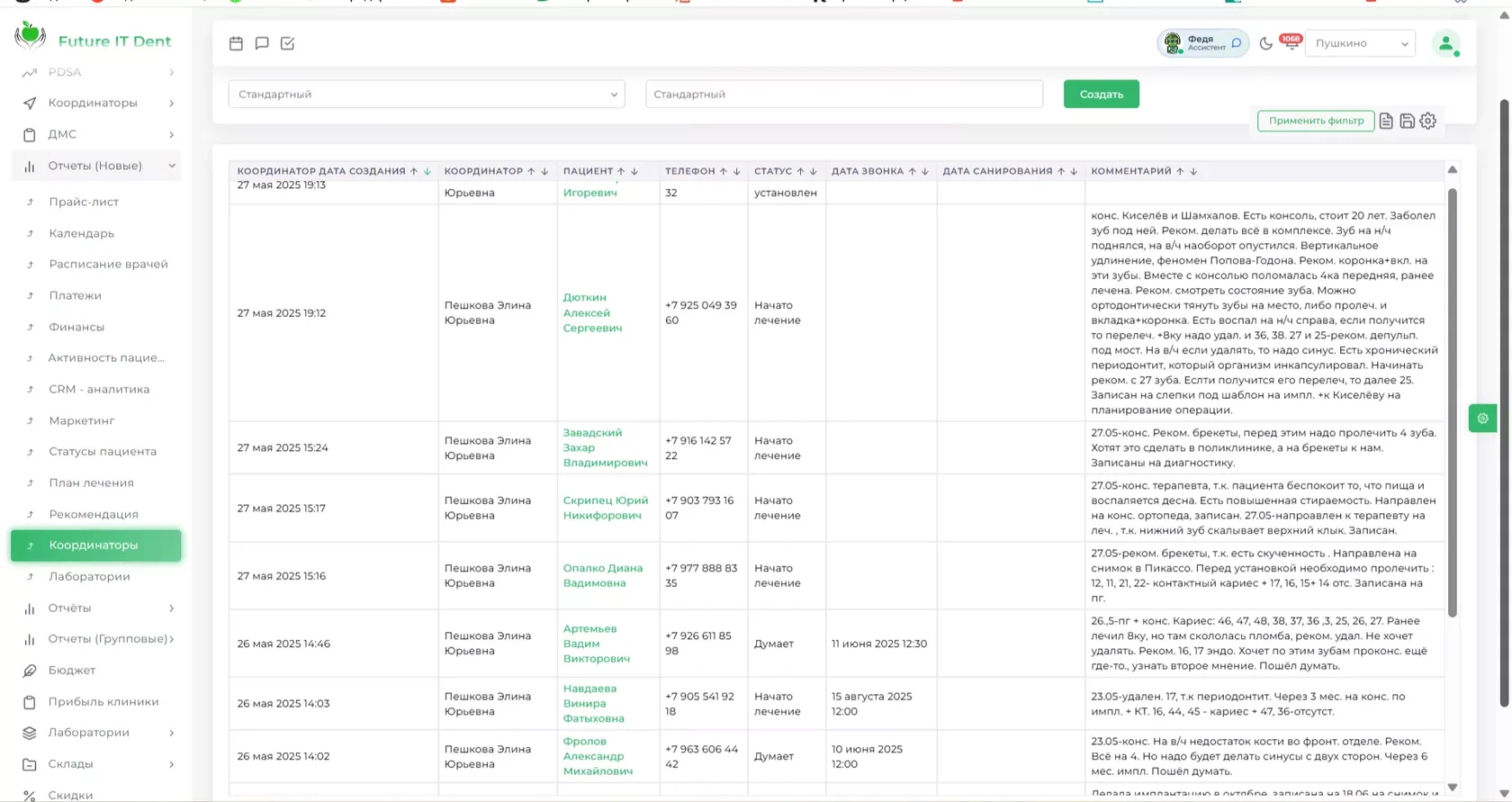Open the green side settings tab
The width and height of the screenshot is (1512, 802).
click(1482, 418)
